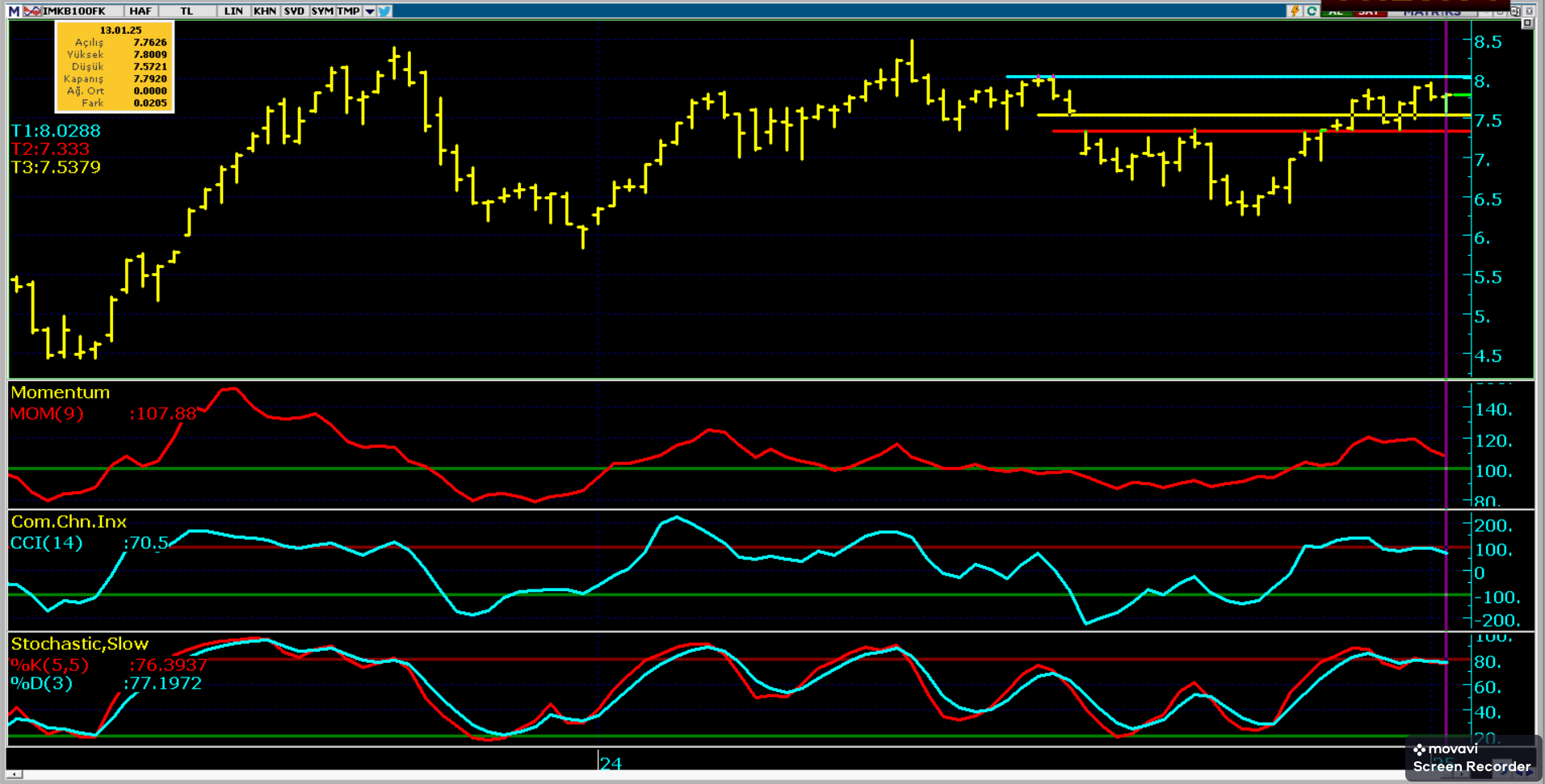Select the TMP toolbar item
The width and height of the screenshot is (1545, 784).
click(x=348, y=11)
